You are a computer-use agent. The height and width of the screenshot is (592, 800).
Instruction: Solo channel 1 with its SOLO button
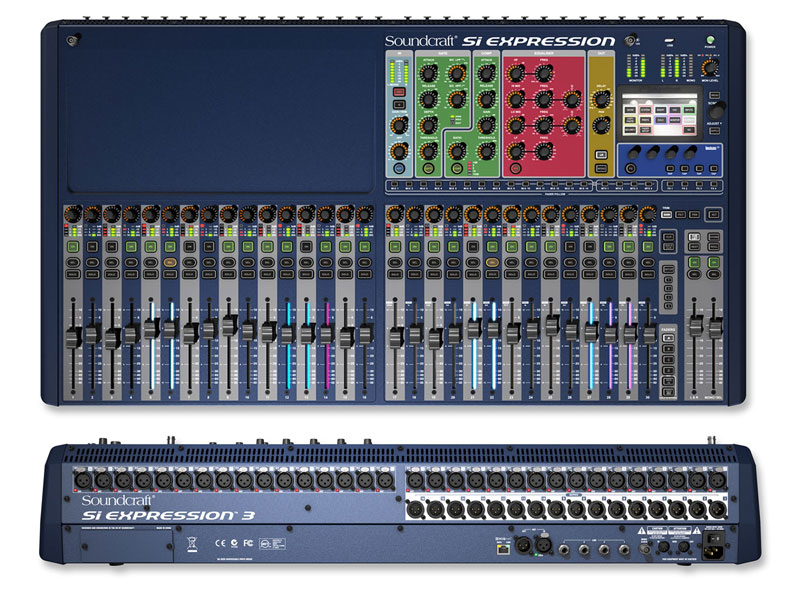[x=73, y=275]
